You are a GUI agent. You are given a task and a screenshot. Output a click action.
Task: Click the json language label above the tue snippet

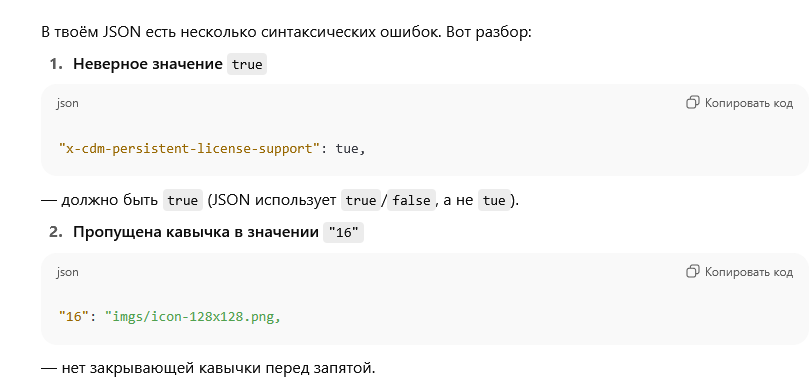(68, 103)
